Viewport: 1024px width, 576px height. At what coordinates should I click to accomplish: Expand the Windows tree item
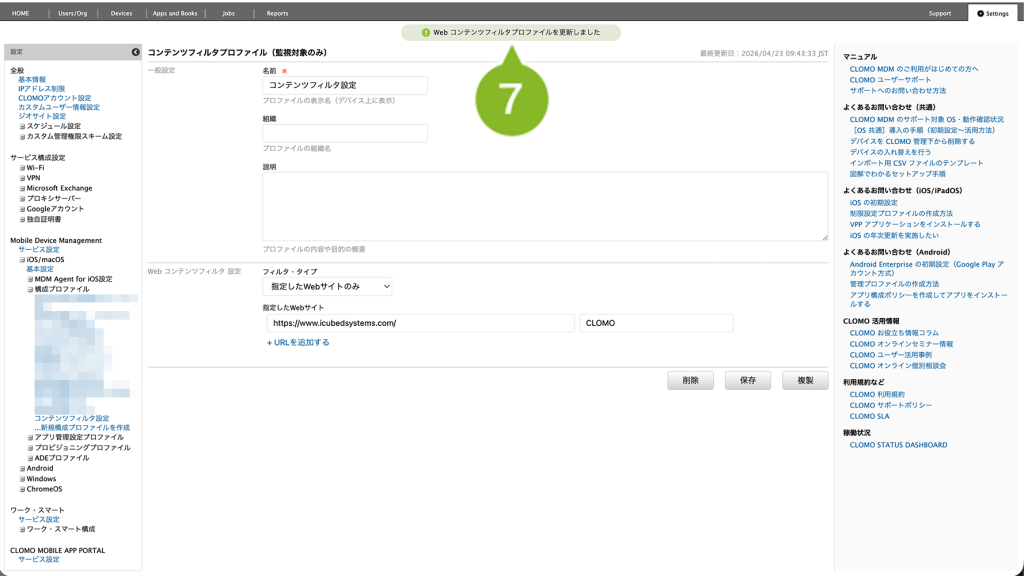coord(22,479)
